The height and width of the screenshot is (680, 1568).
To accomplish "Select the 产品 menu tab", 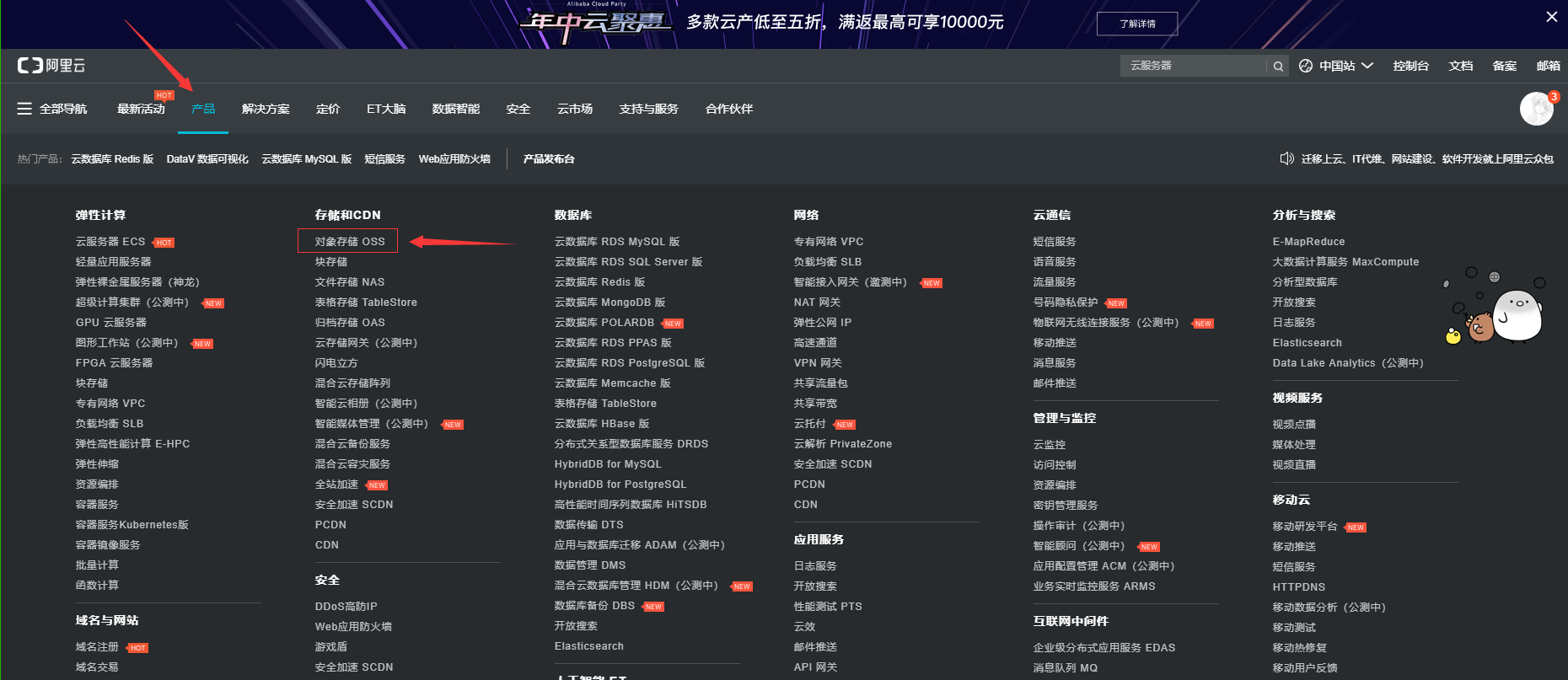I will pos(203,109).
